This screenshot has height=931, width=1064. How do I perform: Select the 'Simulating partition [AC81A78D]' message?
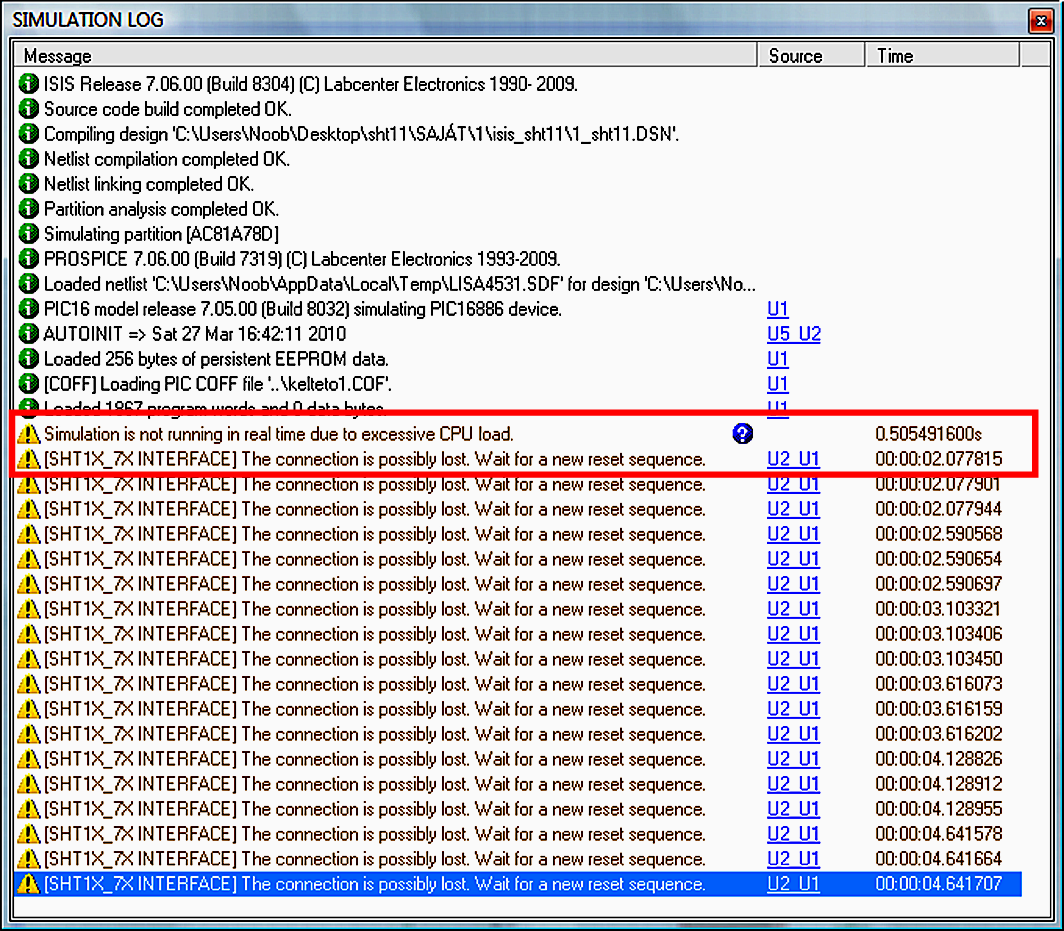coord(162,234)
